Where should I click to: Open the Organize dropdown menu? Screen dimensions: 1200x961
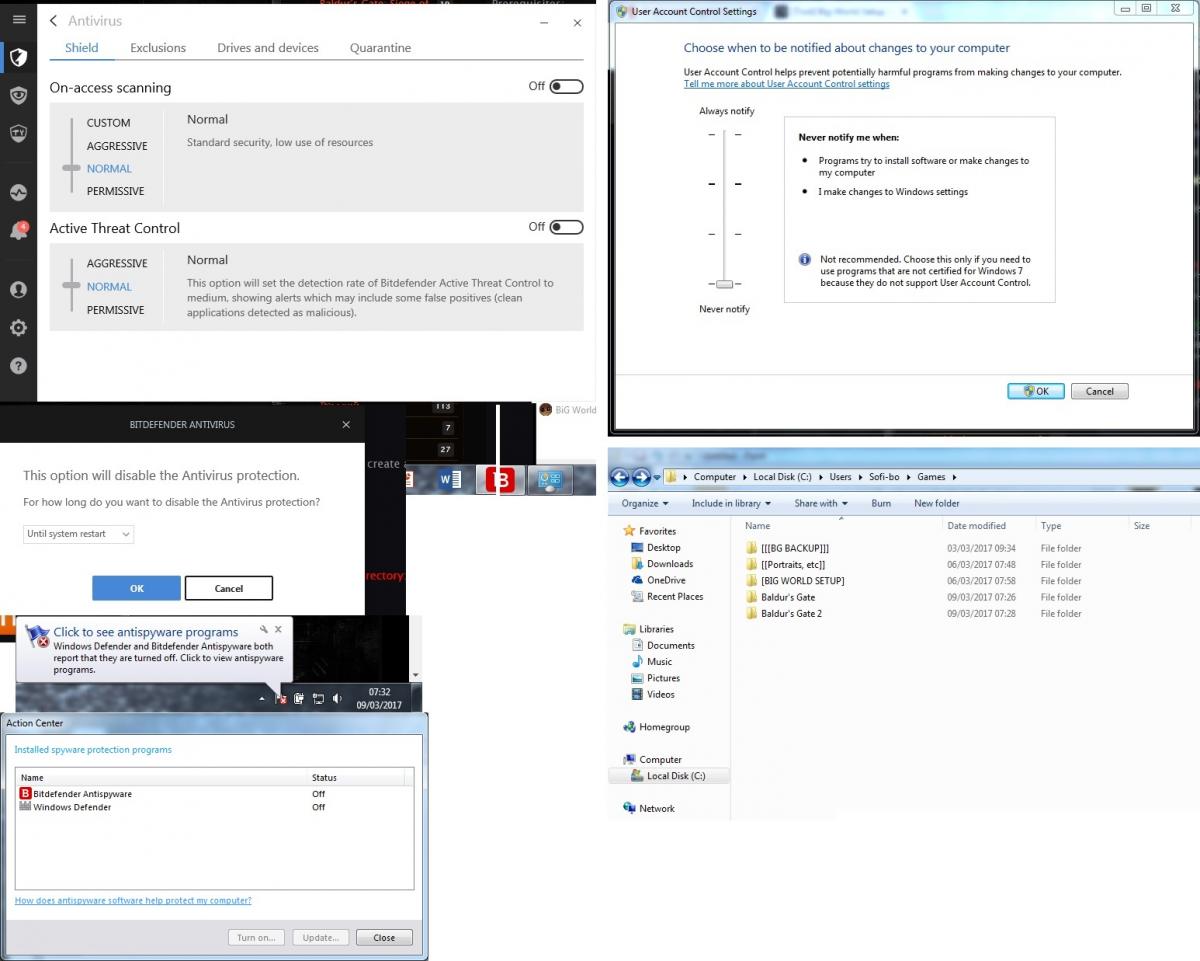[645, 503]
